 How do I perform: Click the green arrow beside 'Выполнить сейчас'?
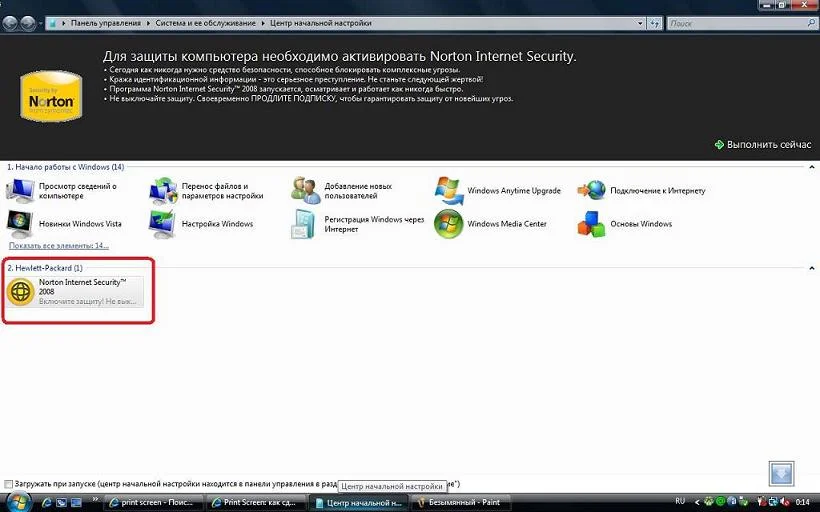(719, 145)
